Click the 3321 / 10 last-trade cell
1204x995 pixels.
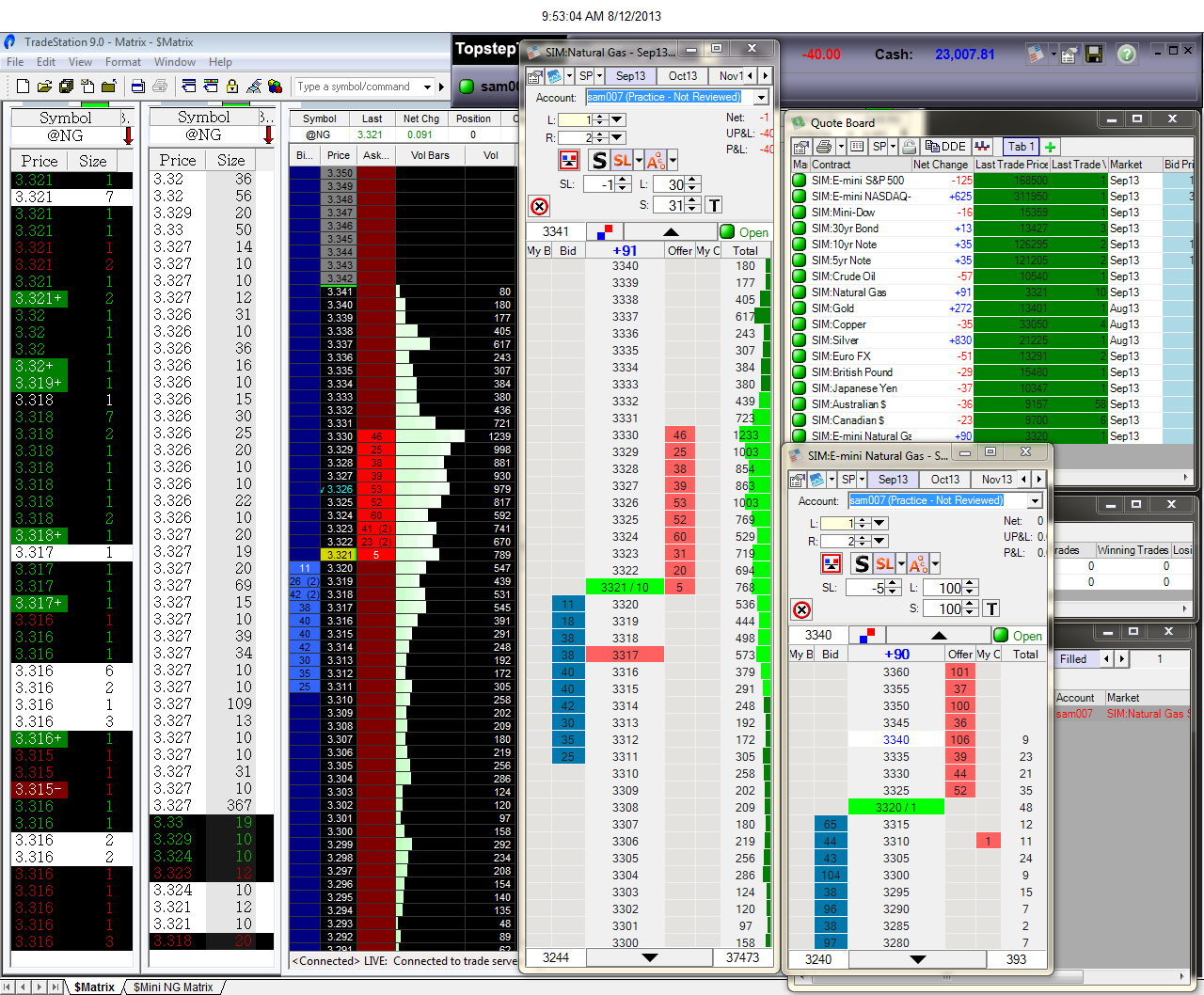625,587
